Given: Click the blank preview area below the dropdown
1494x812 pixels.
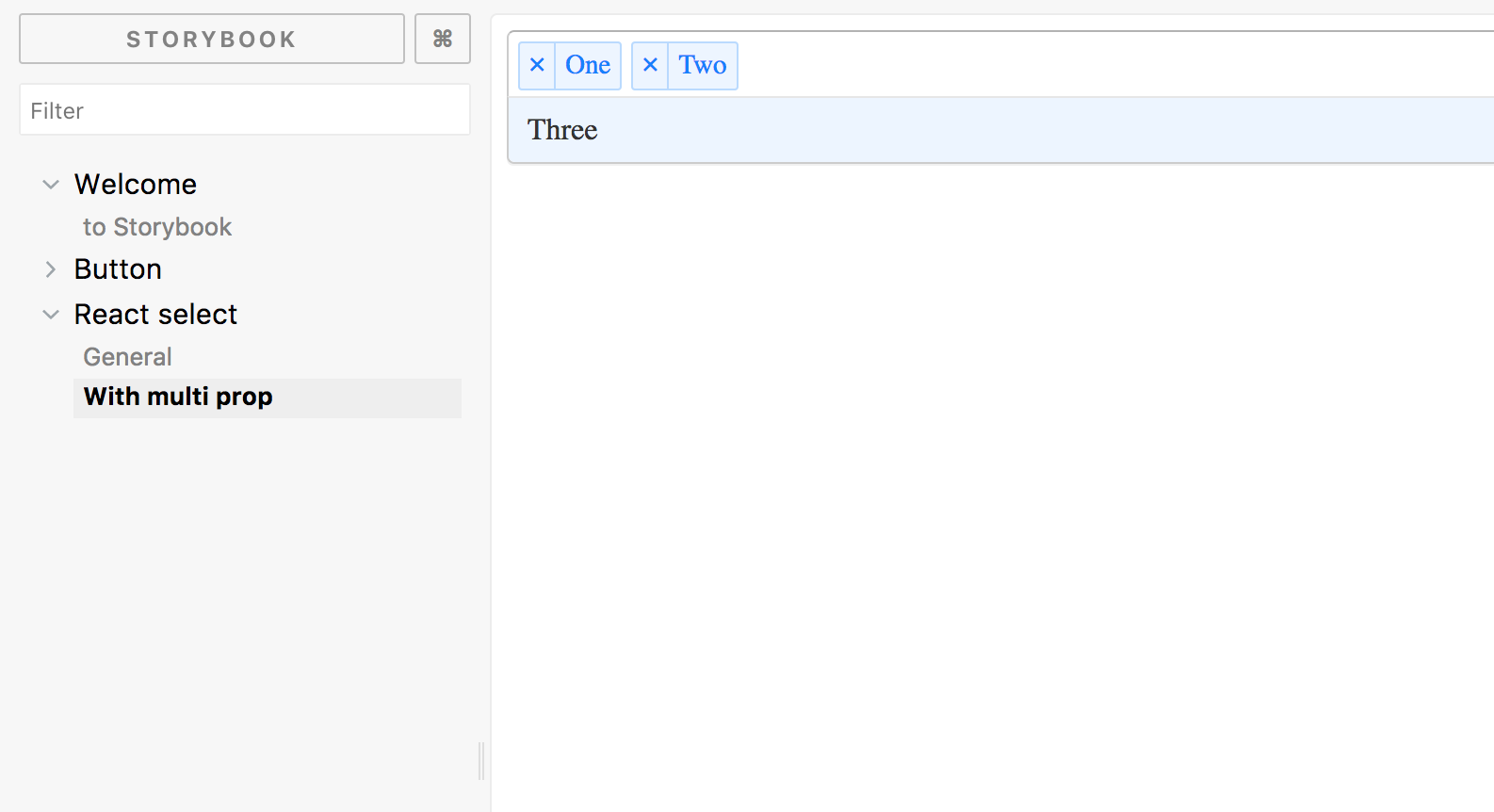Looking at the screenshot, I should 989,471.
